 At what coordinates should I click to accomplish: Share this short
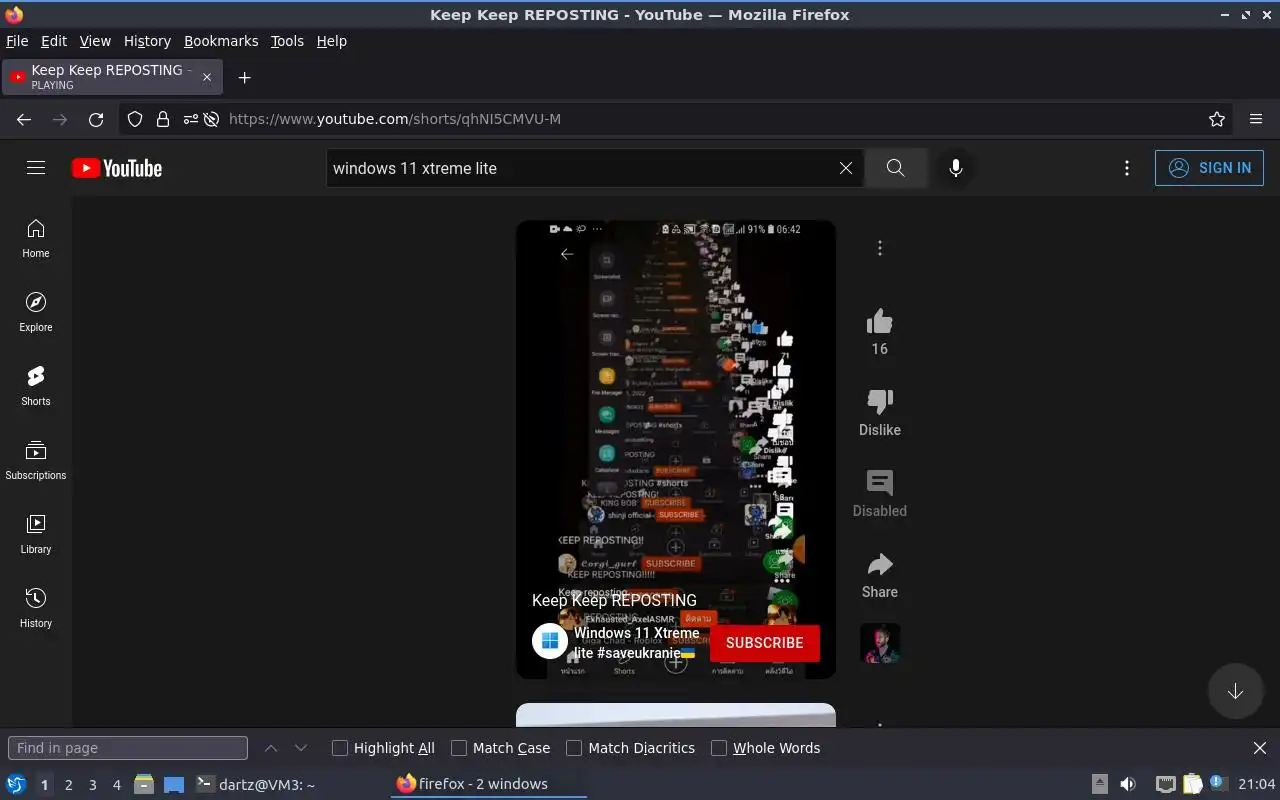880,564
